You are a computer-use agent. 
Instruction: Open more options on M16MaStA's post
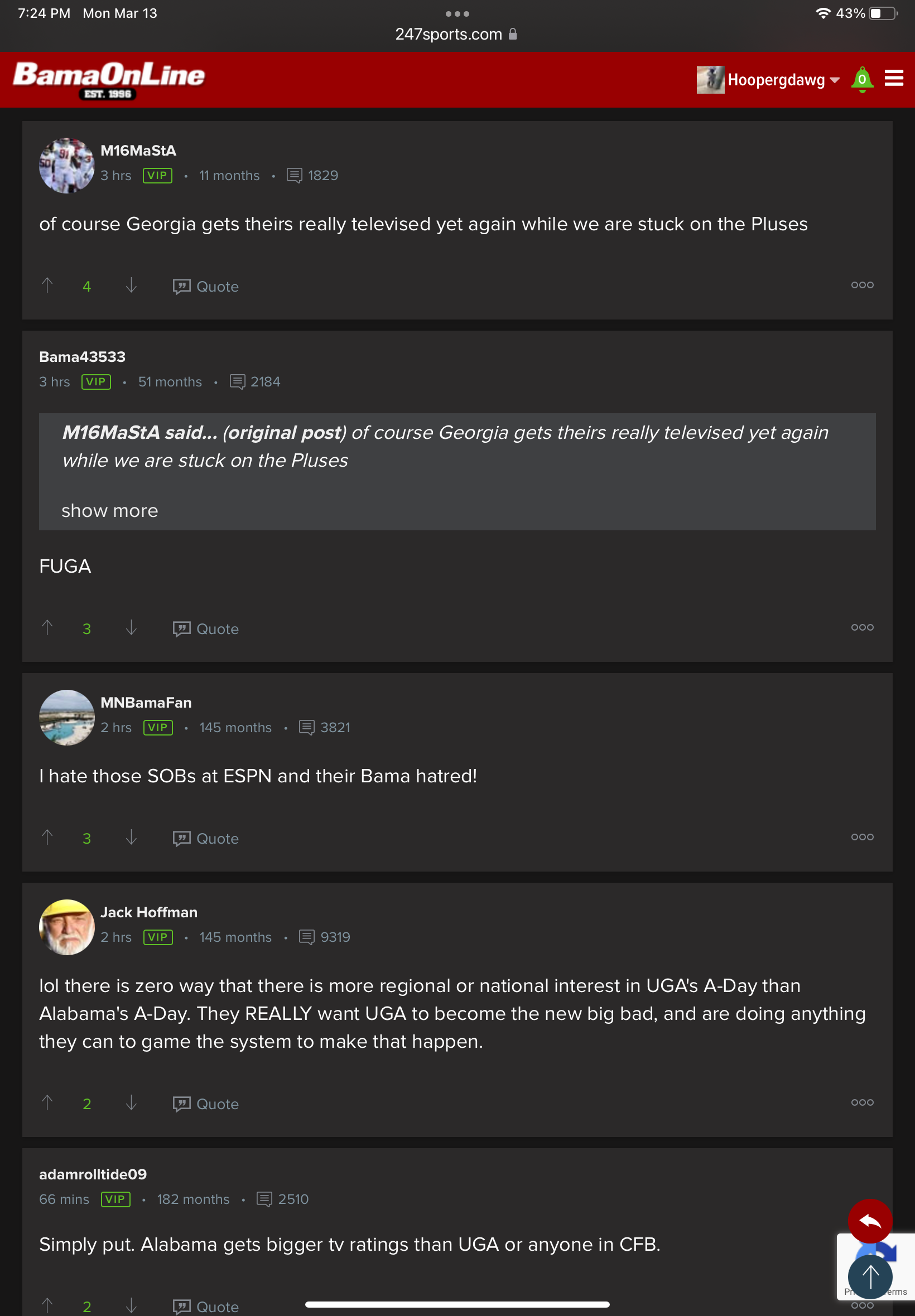click(861, 286)
